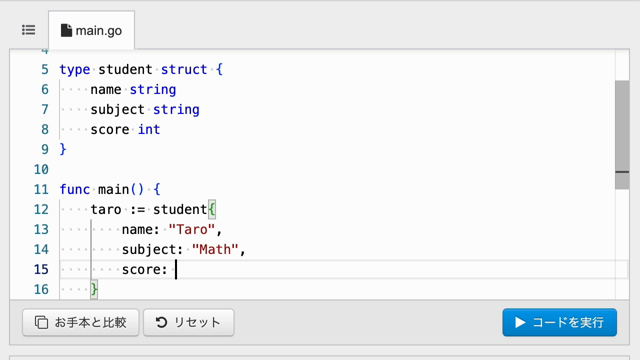Click the int type on line 8

(x=149, y=129)
